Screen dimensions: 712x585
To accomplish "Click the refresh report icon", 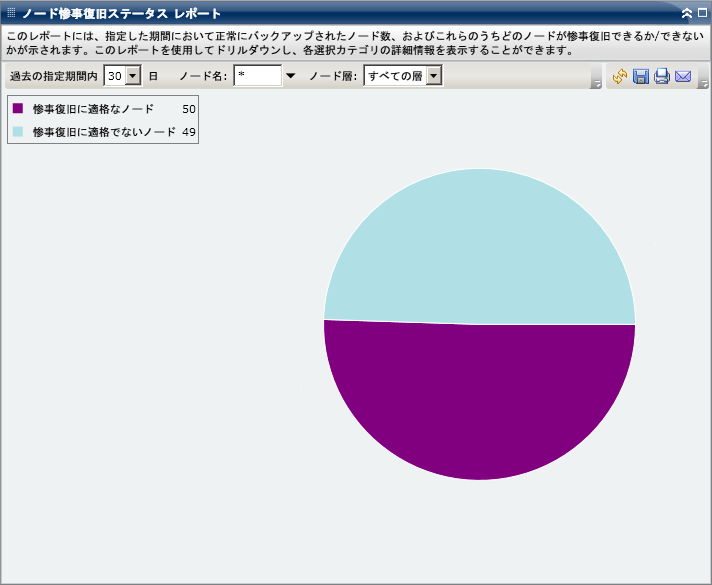I will [620, 77].
